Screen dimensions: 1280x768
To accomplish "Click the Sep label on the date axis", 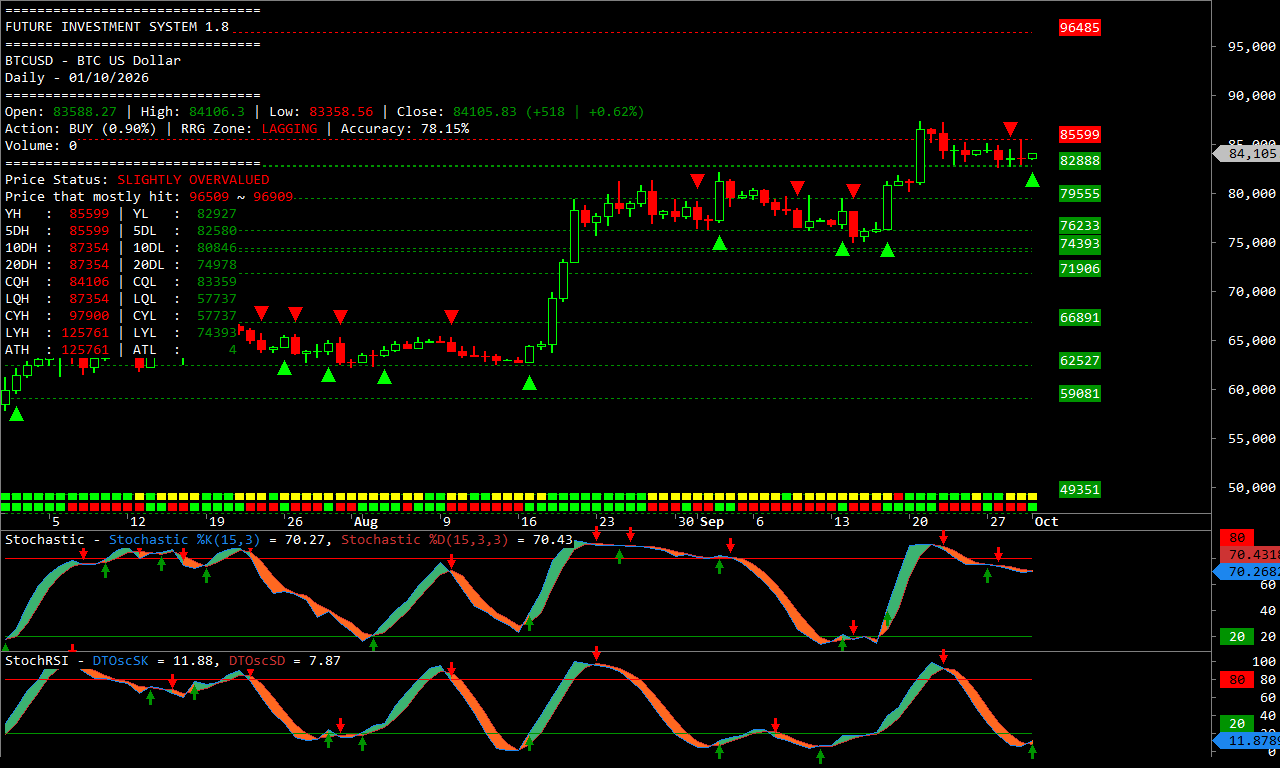I will point(711,522).
